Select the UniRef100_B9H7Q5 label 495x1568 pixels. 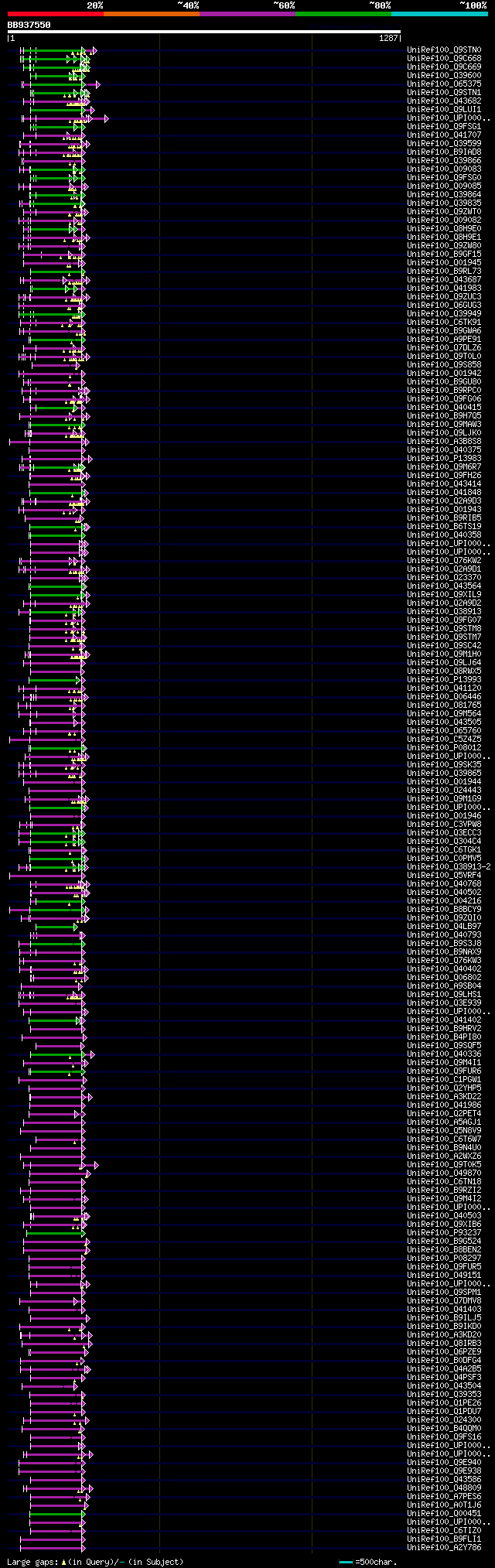(x=444, y=416)
